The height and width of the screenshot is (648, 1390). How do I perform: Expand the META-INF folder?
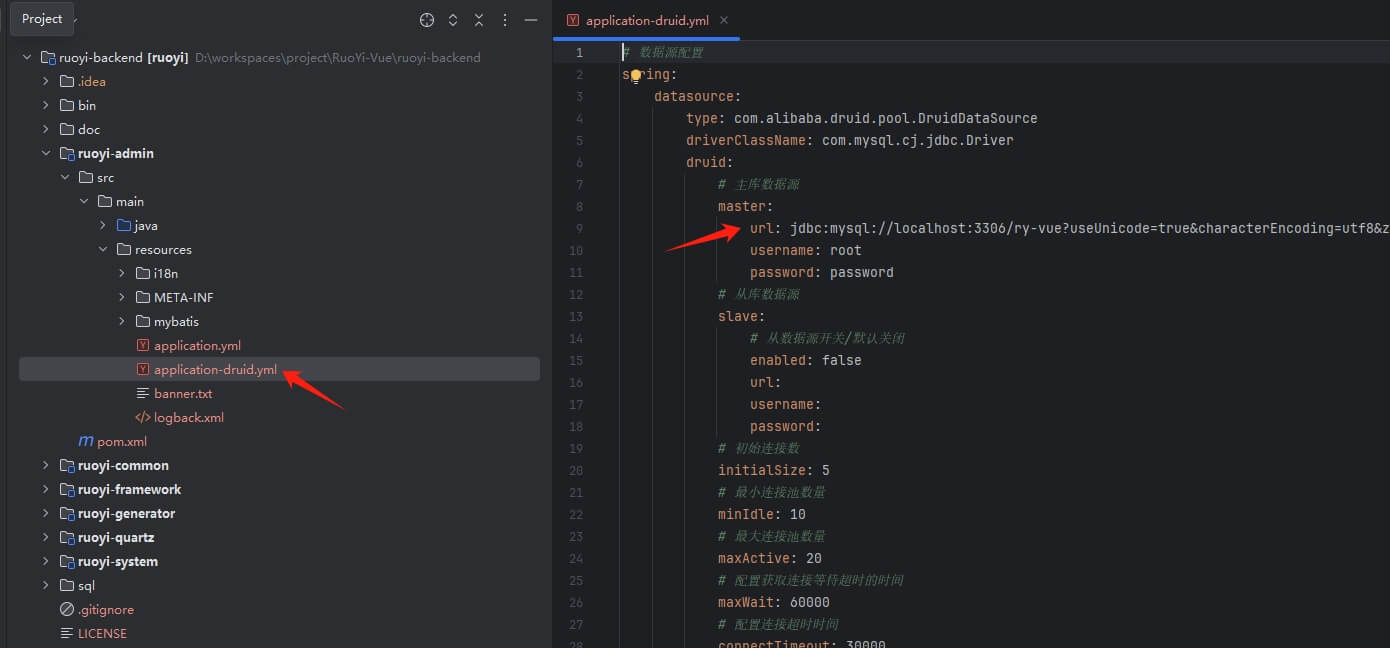tap(122, 298)
